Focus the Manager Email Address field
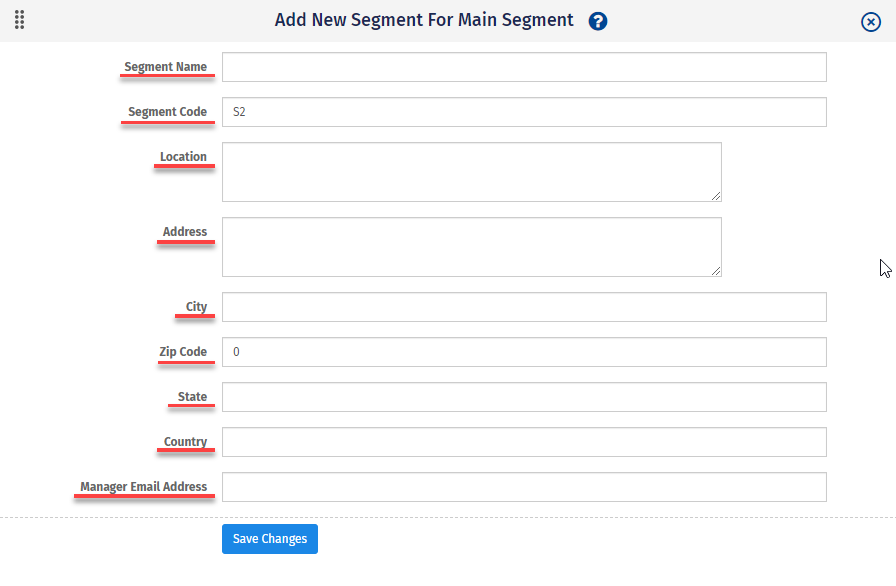 pyautogui.click(x=524, y=487)
